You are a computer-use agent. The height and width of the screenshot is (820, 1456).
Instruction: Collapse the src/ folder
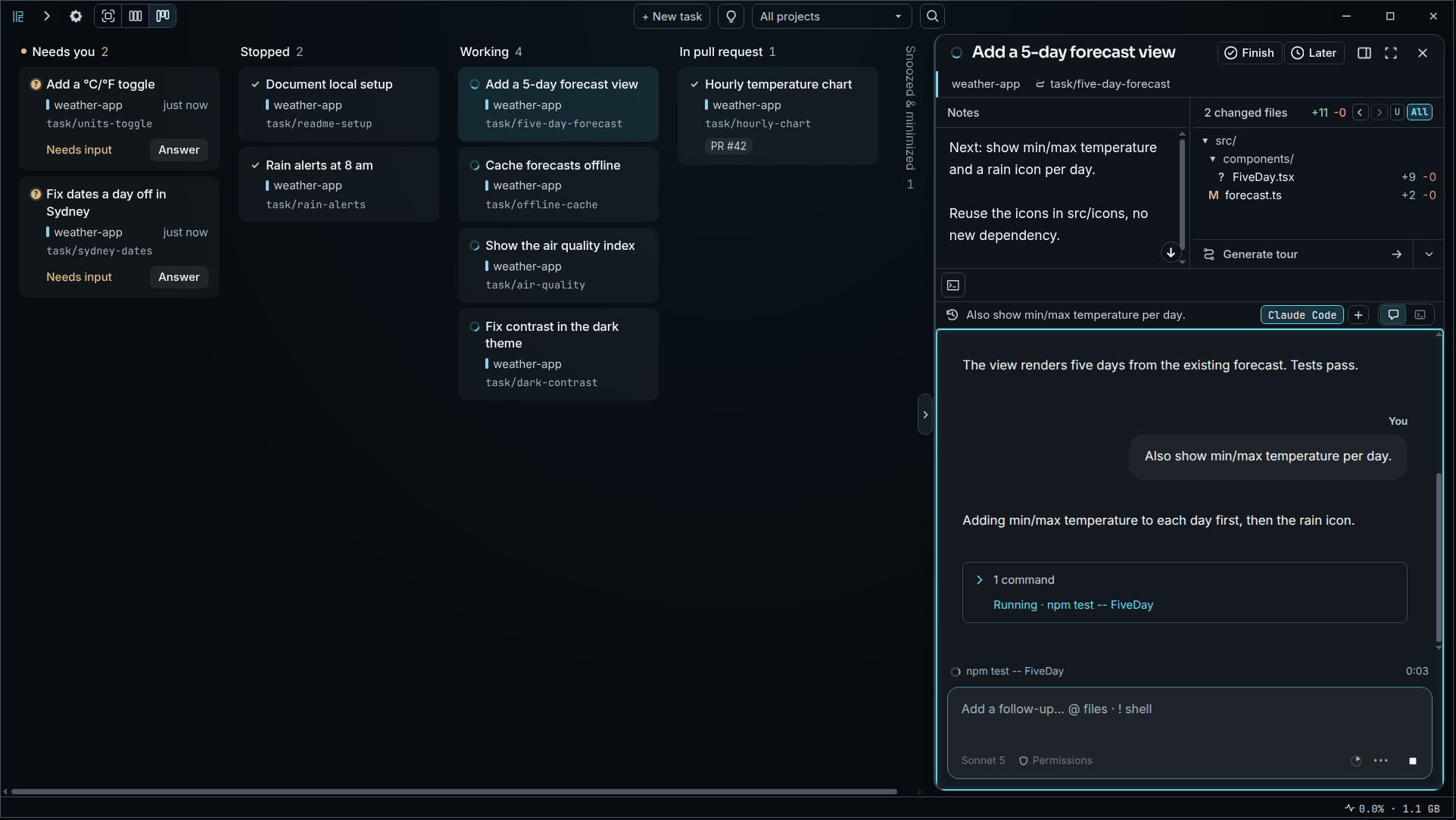point(1205,141)
